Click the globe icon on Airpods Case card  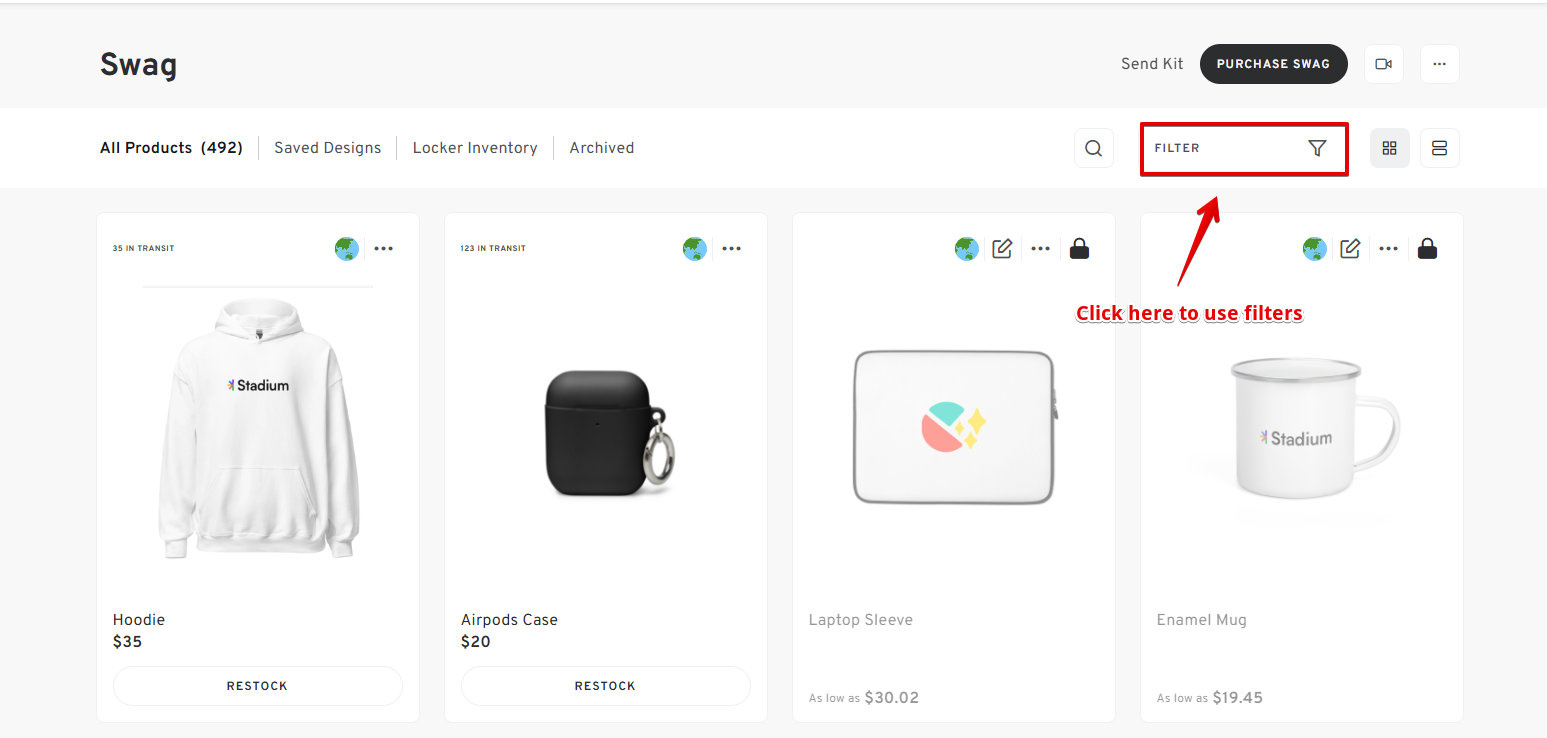point(694,249)
